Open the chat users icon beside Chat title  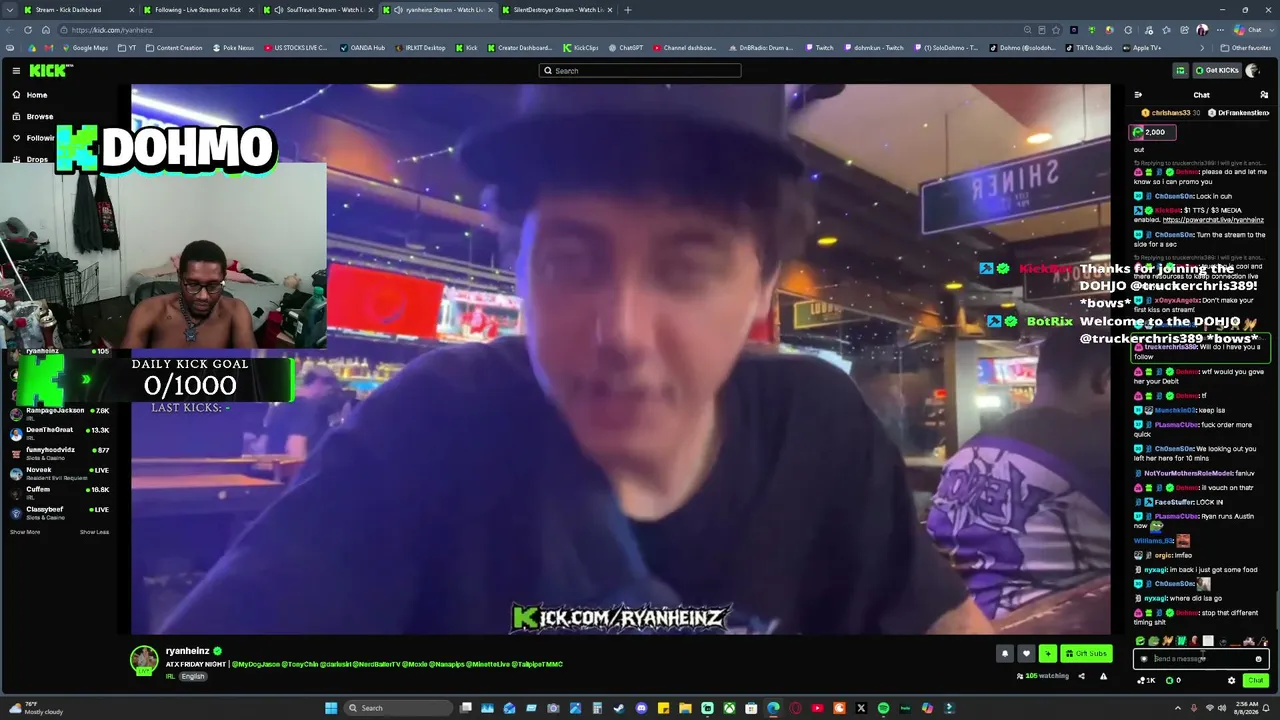pos(1264,95)
